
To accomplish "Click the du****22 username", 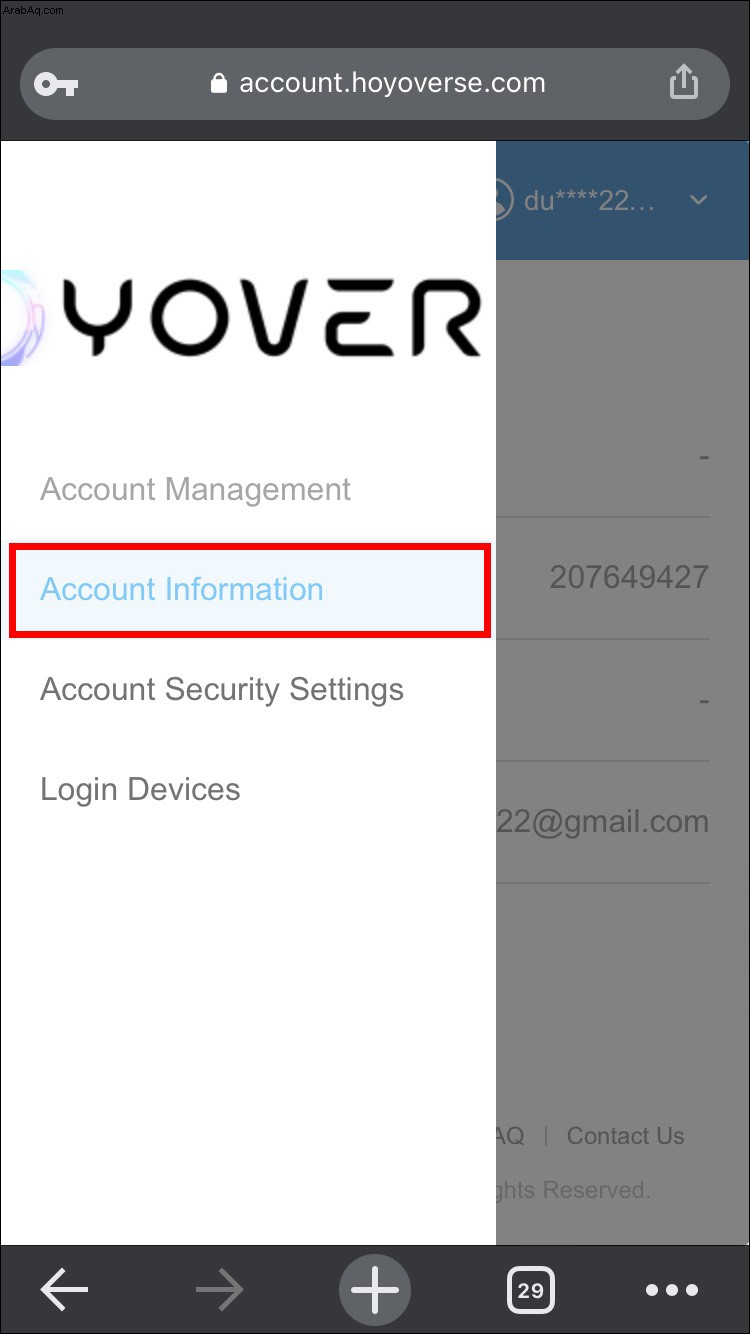I will point(590,200).
